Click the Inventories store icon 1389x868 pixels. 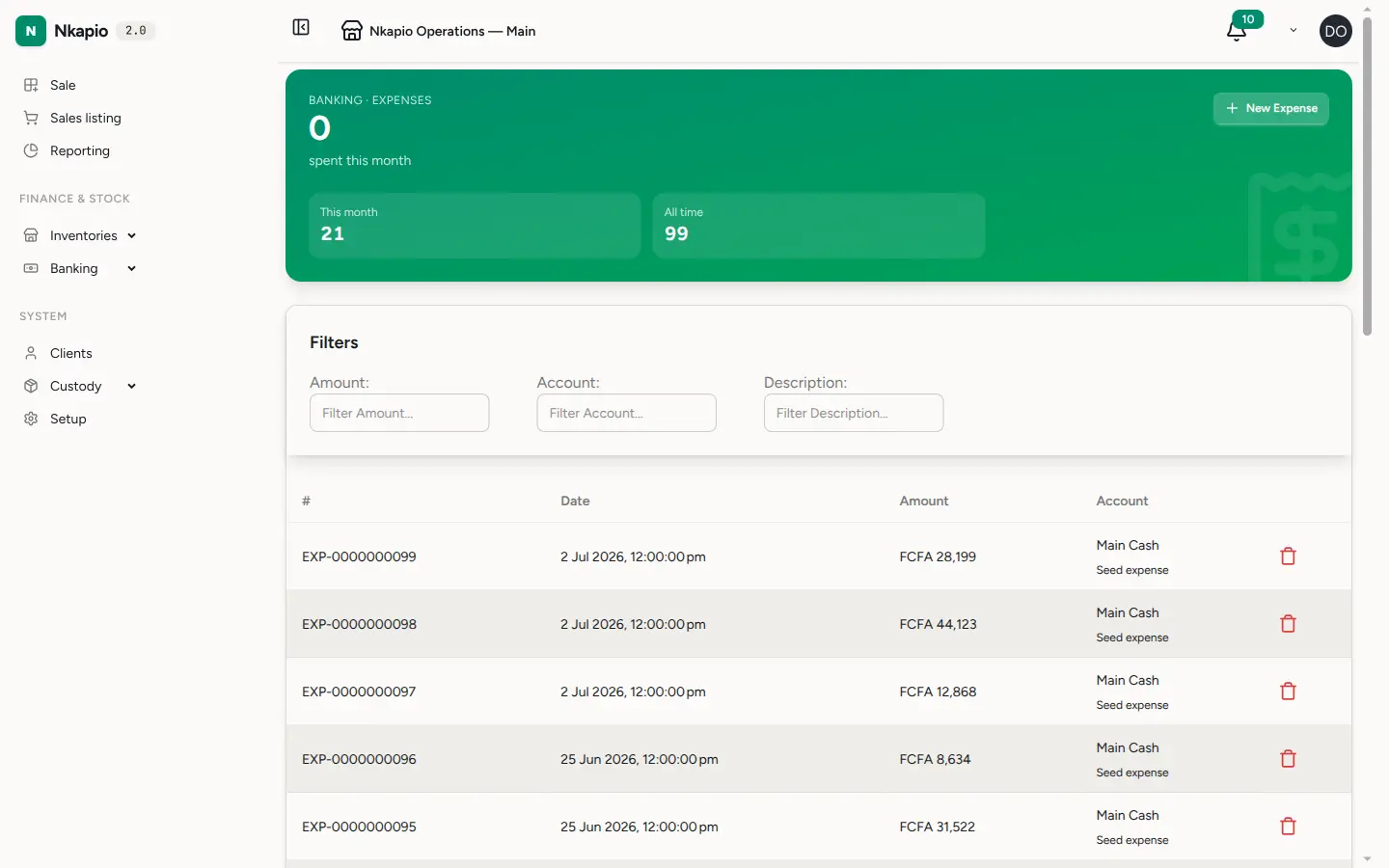point(31,235)
